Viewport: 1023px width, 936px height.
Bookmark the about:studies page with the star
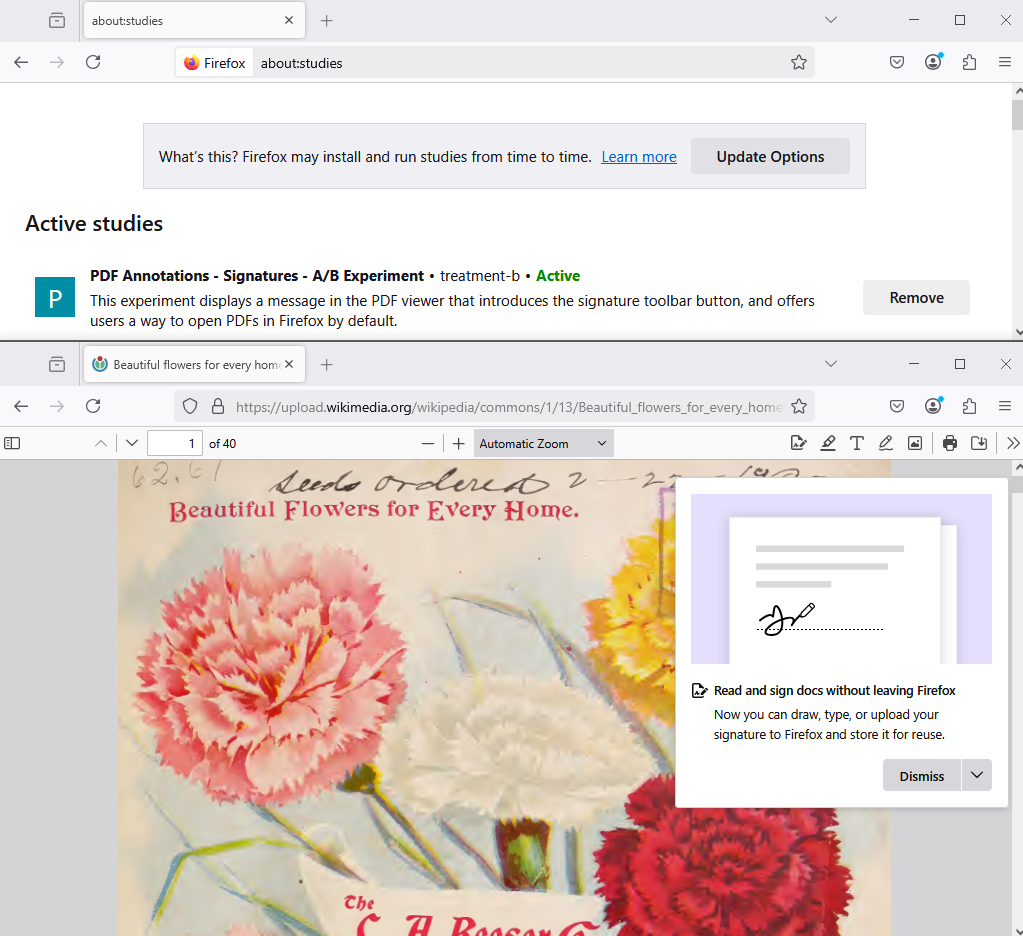(x=799, y=63)
